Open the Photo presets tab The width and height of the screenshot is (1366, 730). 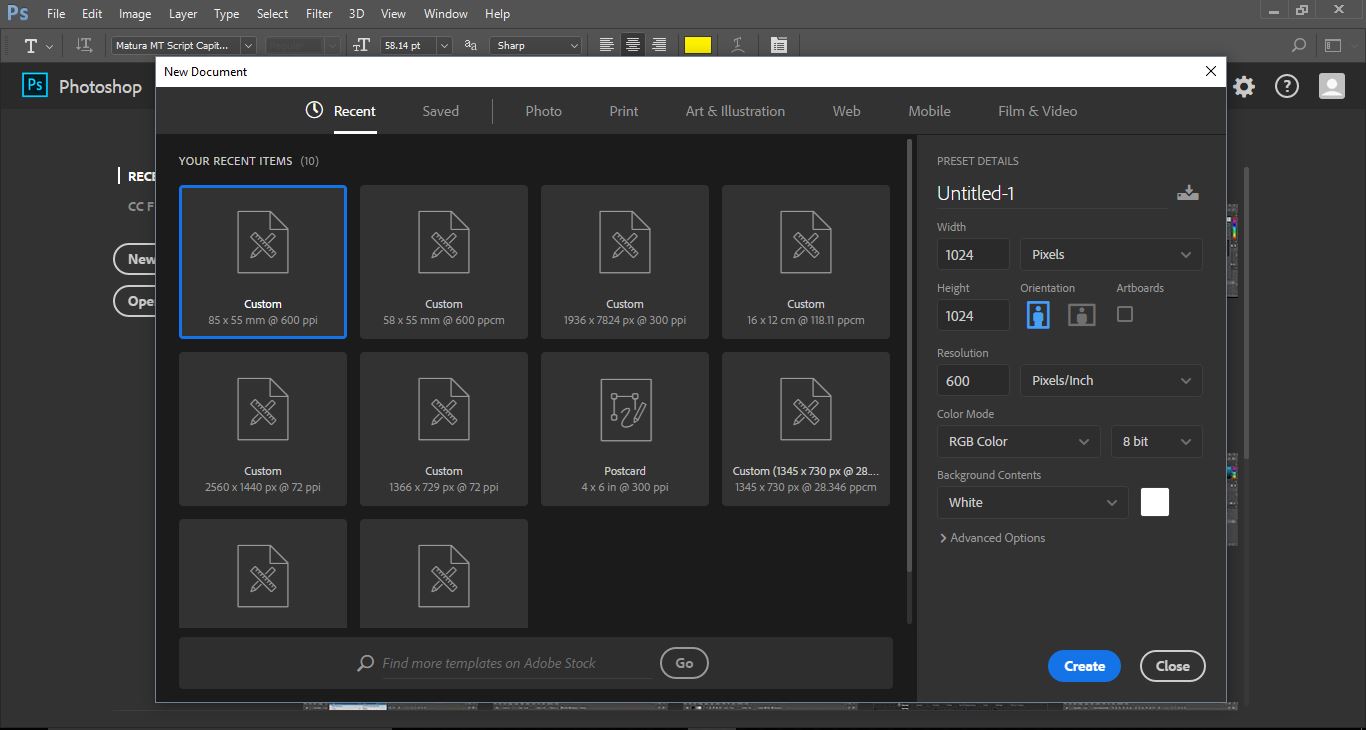click(x=543, y=111)
